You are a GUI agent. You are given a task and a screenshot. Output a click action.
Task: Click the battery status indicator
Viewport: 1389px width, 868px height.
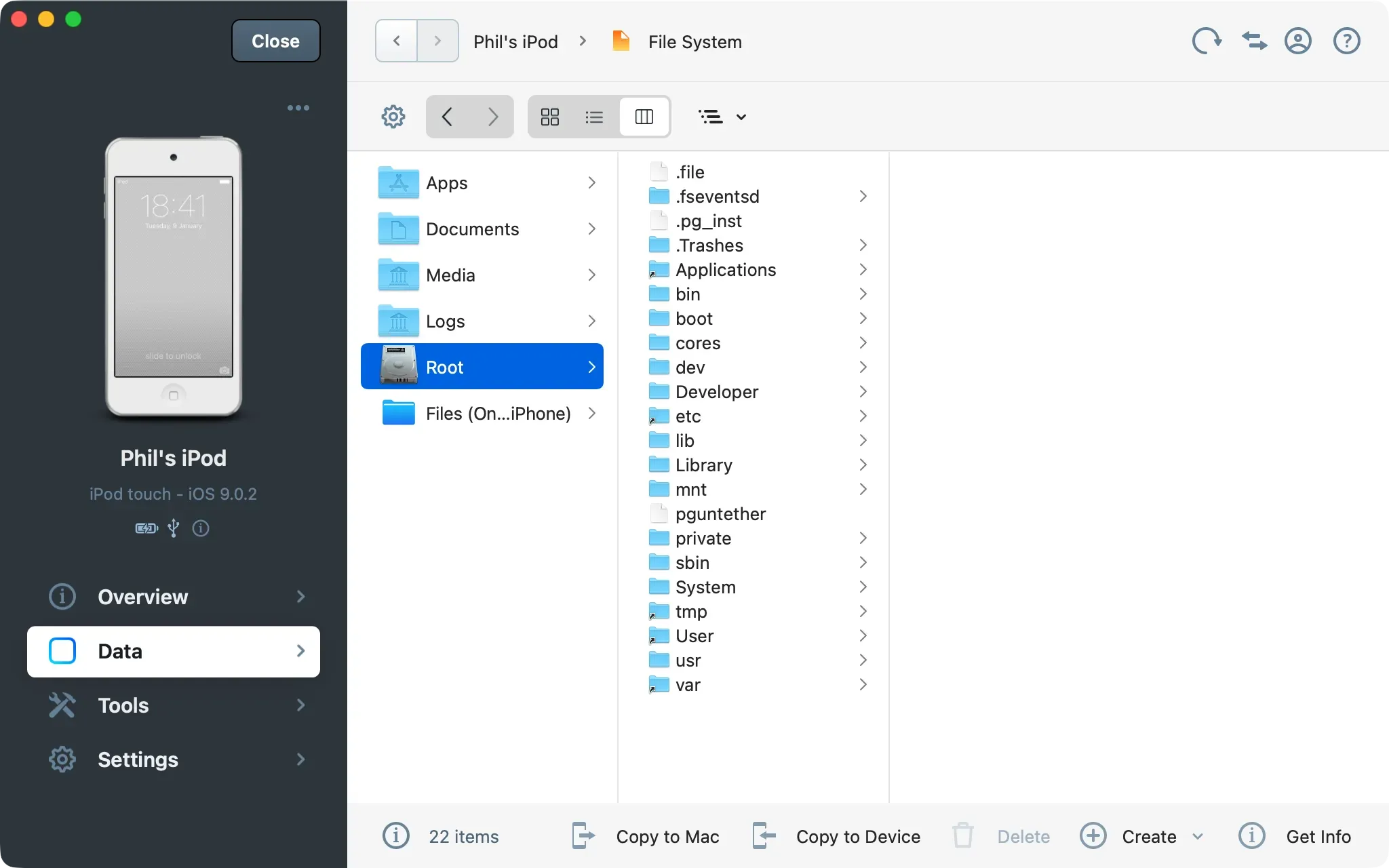[x=144, y=528]
